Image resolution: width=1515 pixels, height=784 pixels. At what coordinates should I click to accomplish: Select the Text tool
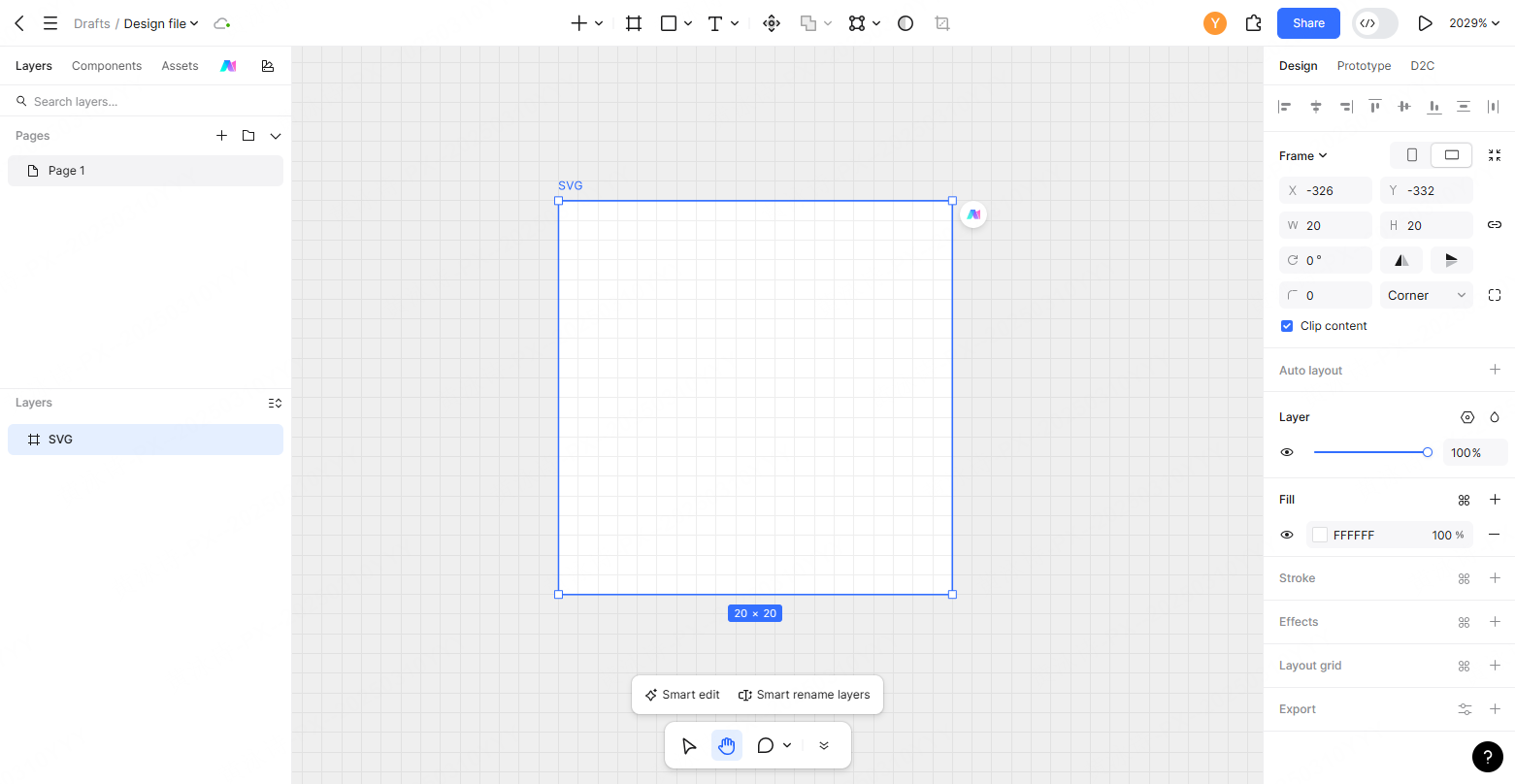click(715, 23)
